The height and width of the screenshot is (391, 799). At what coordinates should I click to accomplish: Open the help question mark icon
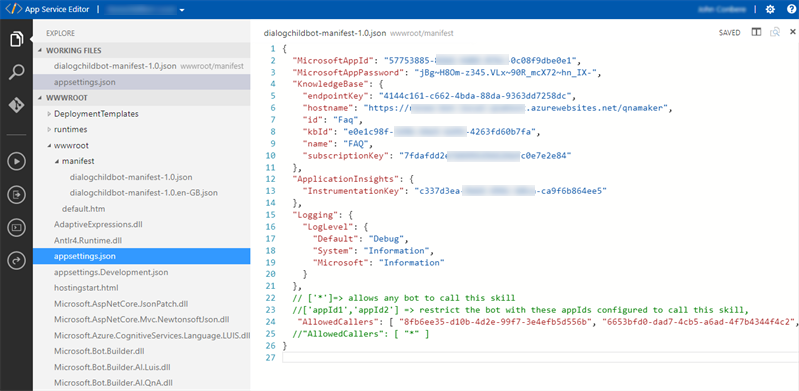(790, 9)
